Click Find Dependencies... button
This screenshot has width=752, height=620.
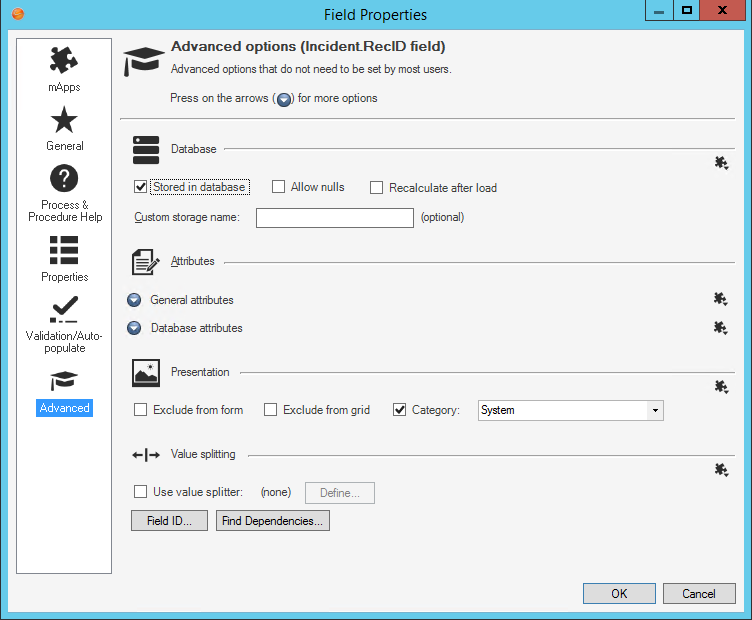pos(273,521)
